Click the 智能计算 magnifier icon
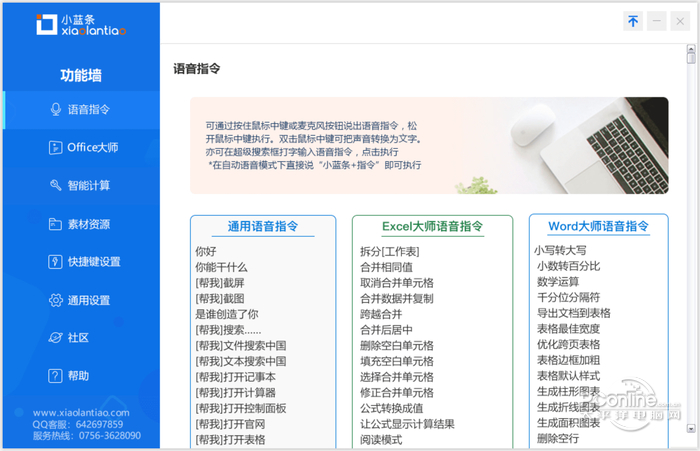This screenshot has width=700, height=451. coord(55,185)
